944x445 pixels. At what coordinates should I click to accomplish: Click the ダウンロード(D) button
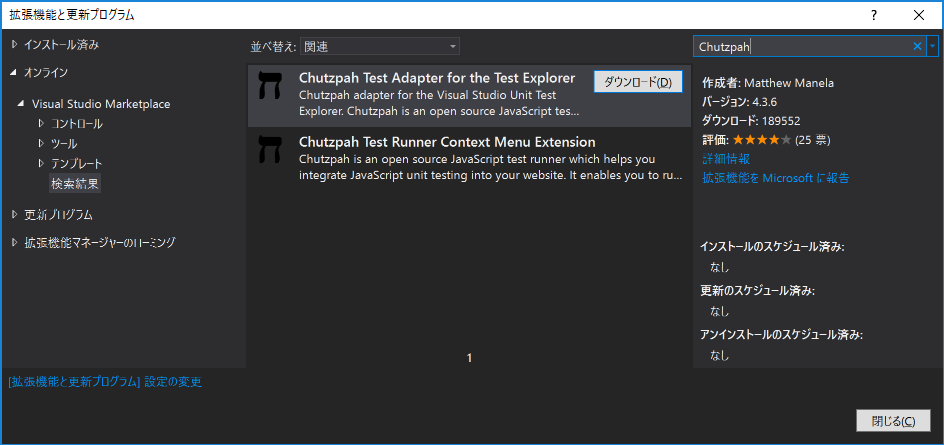coord(638,82)
